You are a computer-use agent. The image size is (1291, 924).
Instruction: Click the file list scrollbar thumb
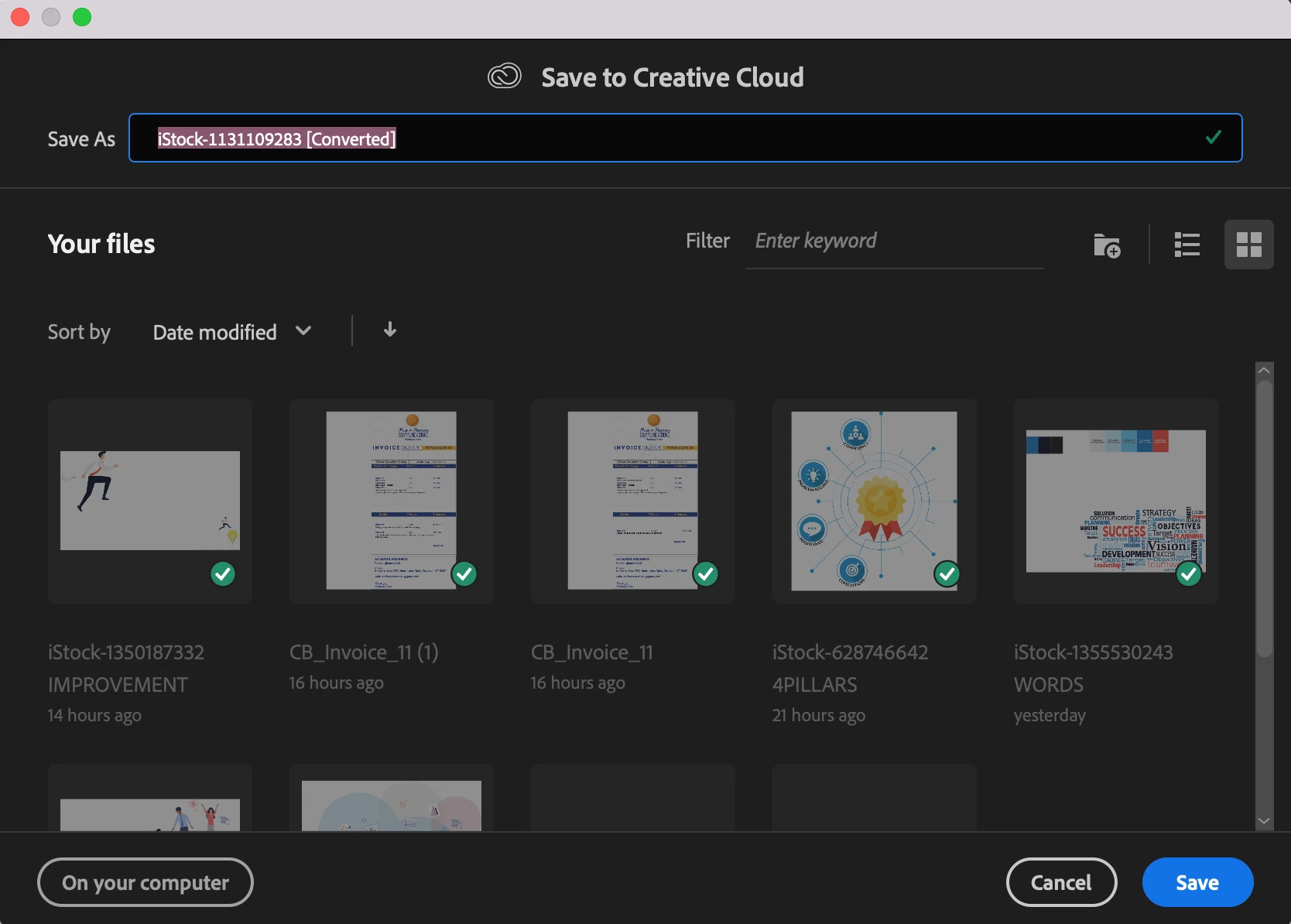point(1264,518)
